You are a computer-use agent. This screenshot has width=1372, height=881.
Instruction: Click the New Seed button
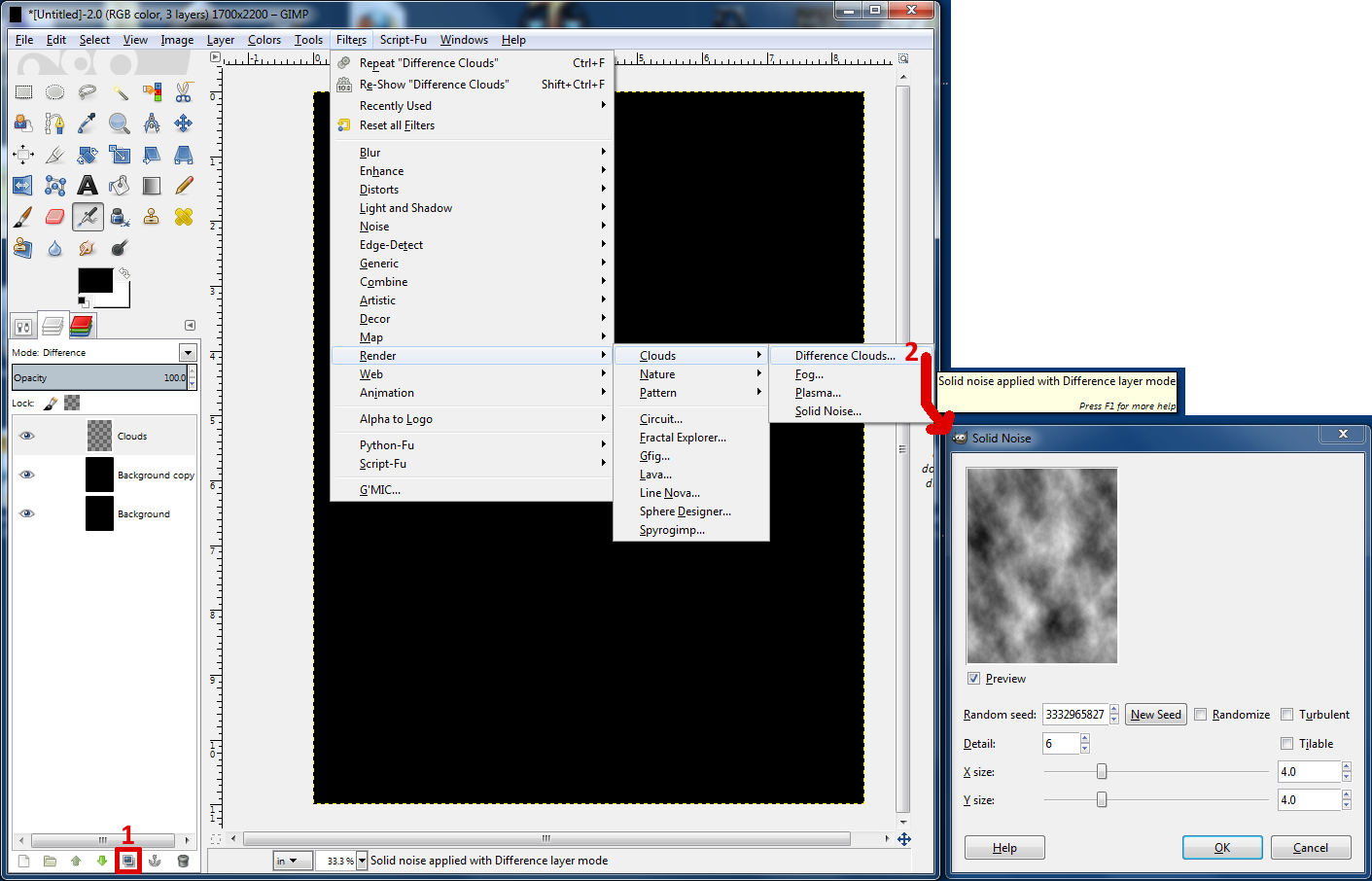[1156, 715]
